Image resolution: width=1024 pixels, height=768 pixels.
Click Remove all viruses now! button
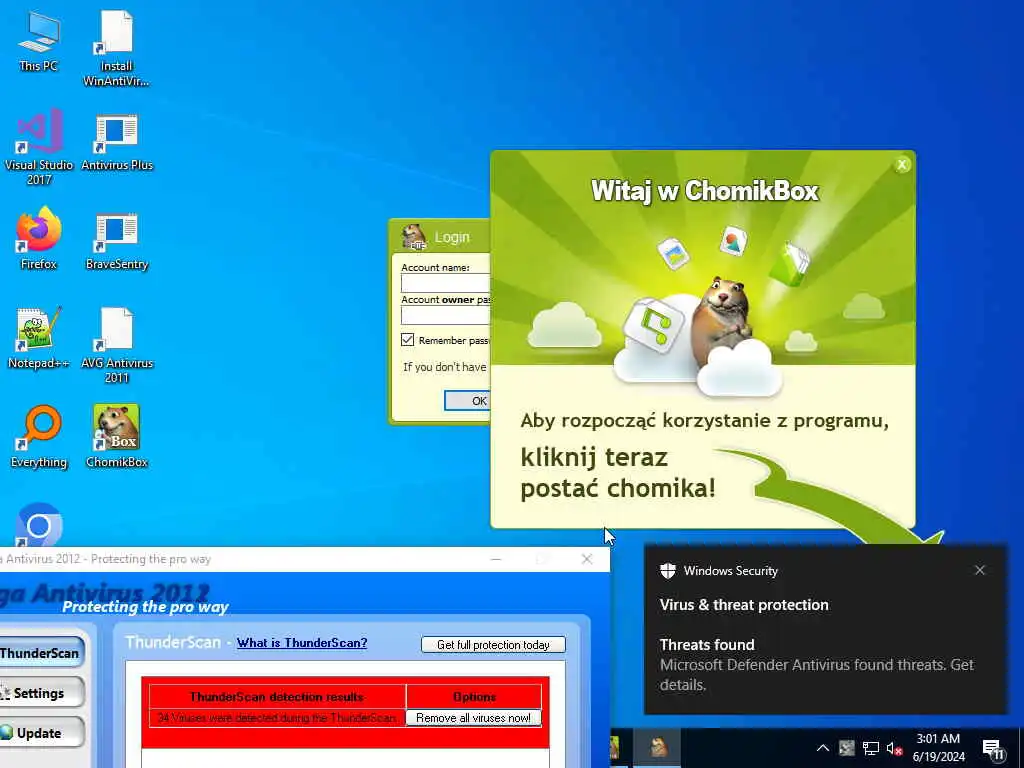pyautogui.click(x=473, y=718)
